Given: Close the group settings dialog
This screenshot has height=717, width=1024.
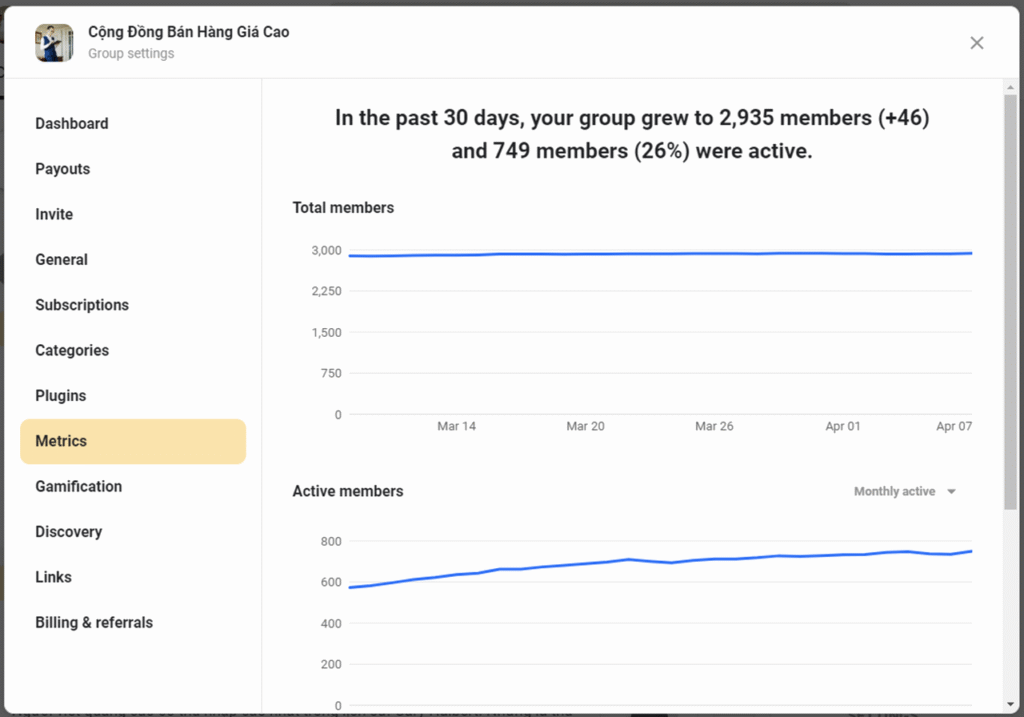Looking at the screenshot, I should click(976, 43).
